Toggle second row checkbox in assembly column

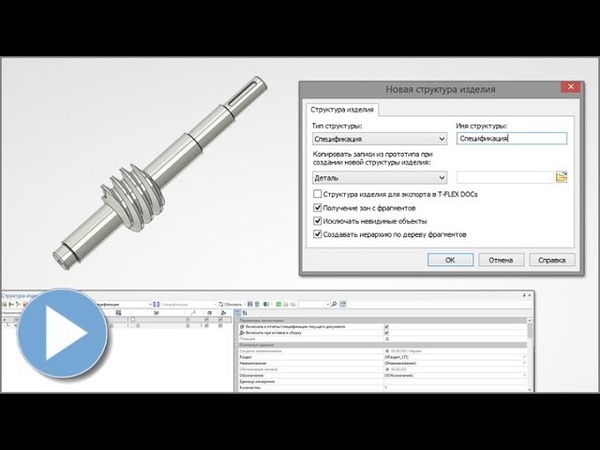pos(220,325)
